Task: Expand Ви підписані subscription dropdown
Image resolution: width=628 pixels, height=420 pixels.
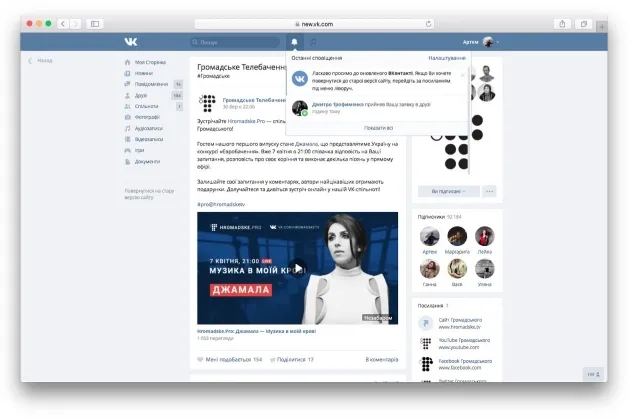Action: click(449, 191)
